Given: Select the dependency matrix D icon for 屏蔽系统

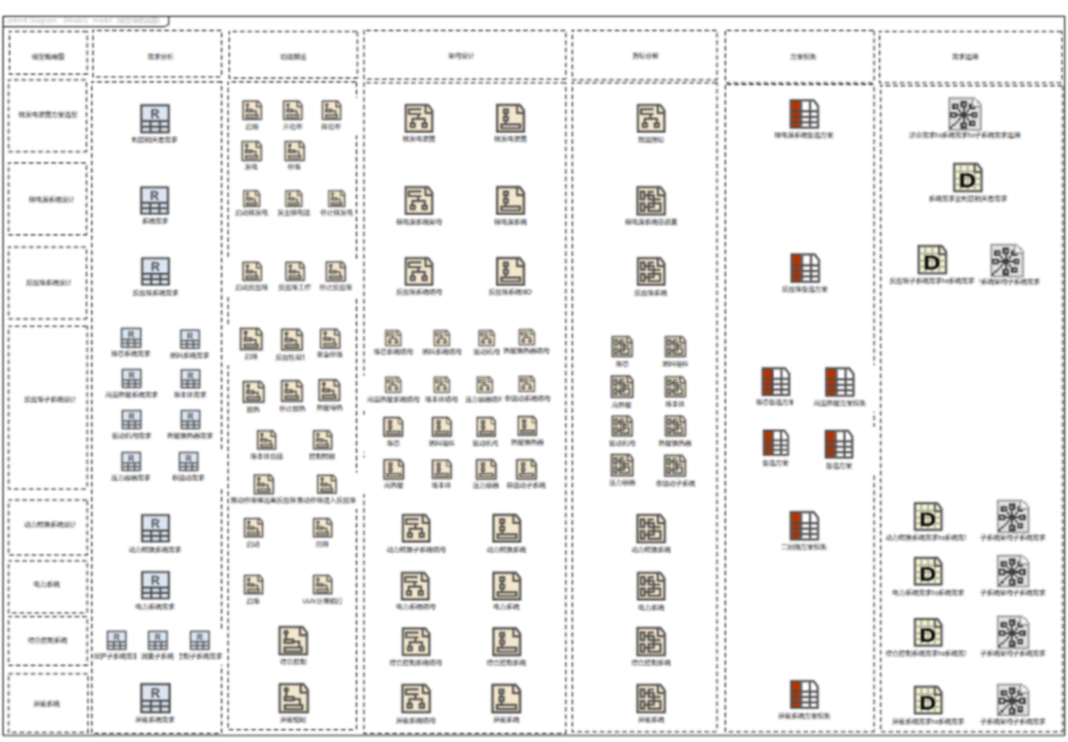Looking at the screenshot, I should (x=927, y=699).
